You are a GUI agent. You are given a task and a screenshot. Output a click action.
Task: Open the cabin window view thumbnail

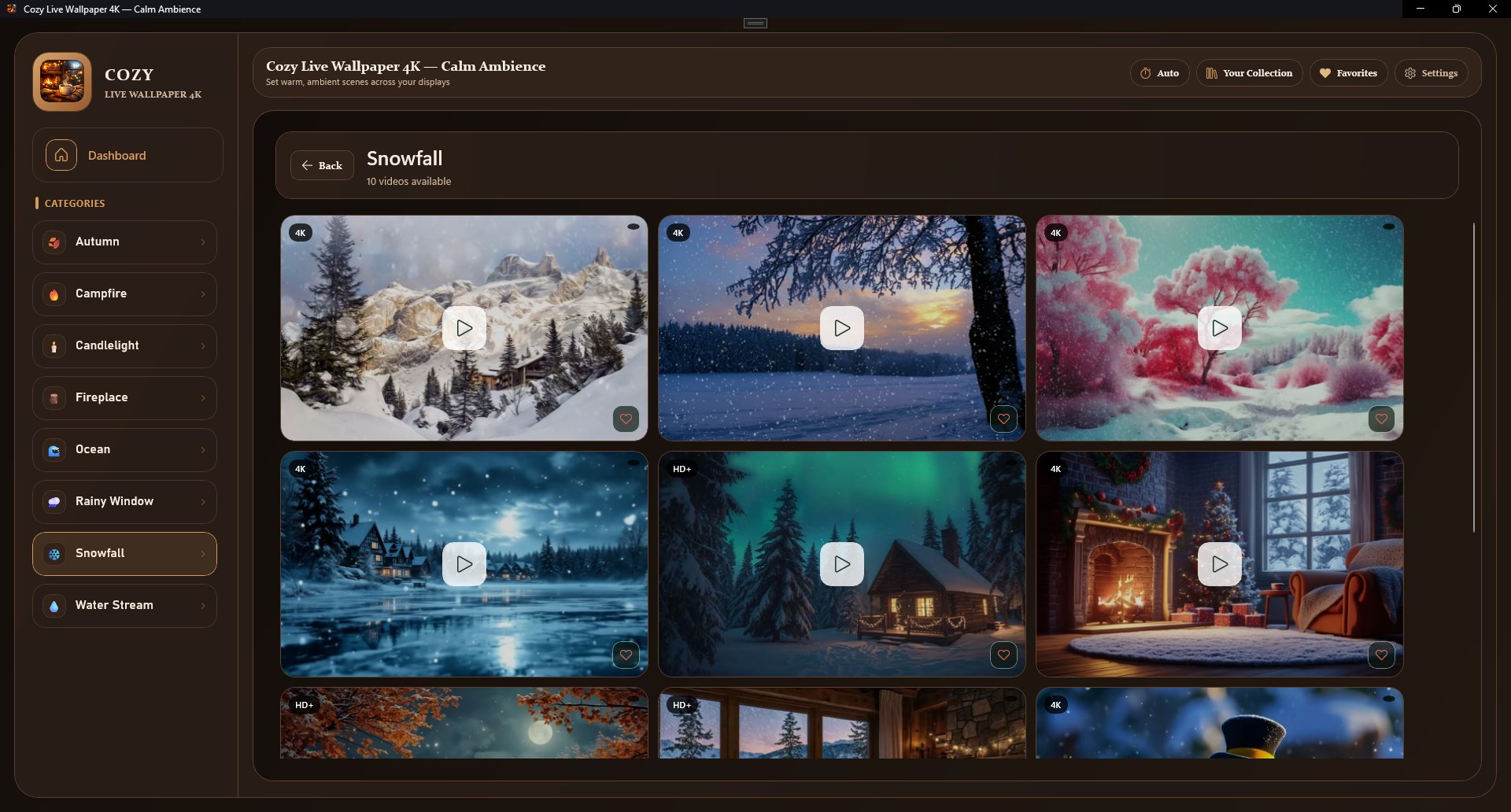coord(842,723)
